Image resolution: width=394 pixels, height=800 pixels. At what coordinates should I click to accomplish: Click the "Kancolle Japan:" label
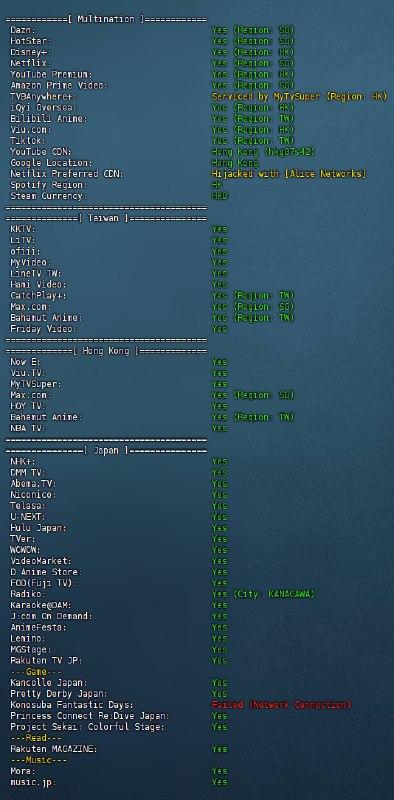tap(48, 683)
